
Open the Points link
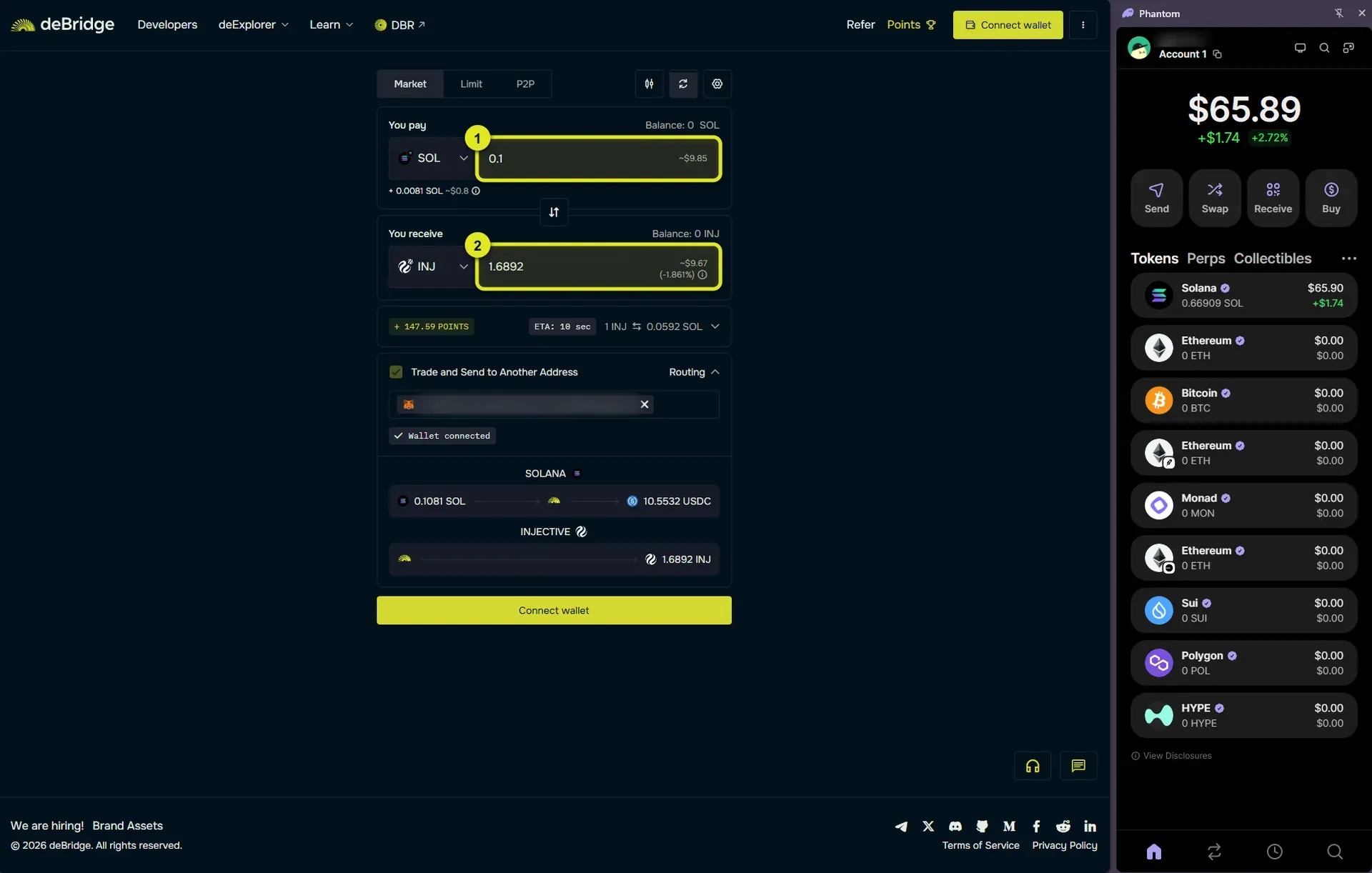[x=911, y=25]
